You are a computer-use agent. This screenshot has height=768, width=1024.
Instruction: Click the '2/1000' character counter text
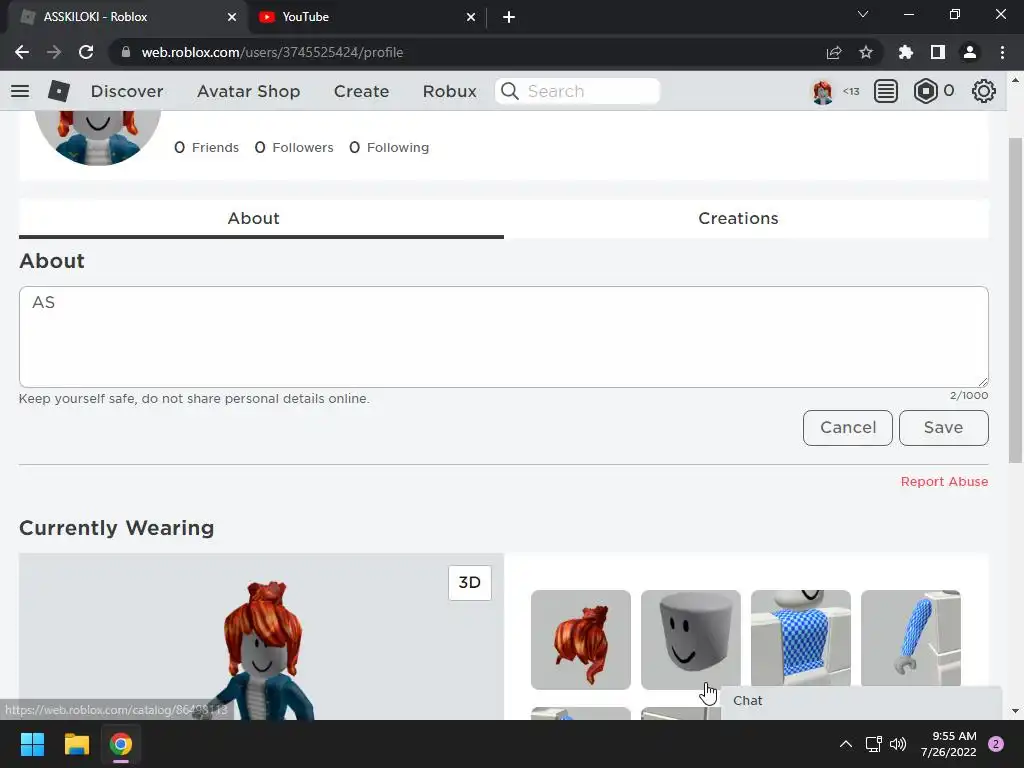(969, 395)
